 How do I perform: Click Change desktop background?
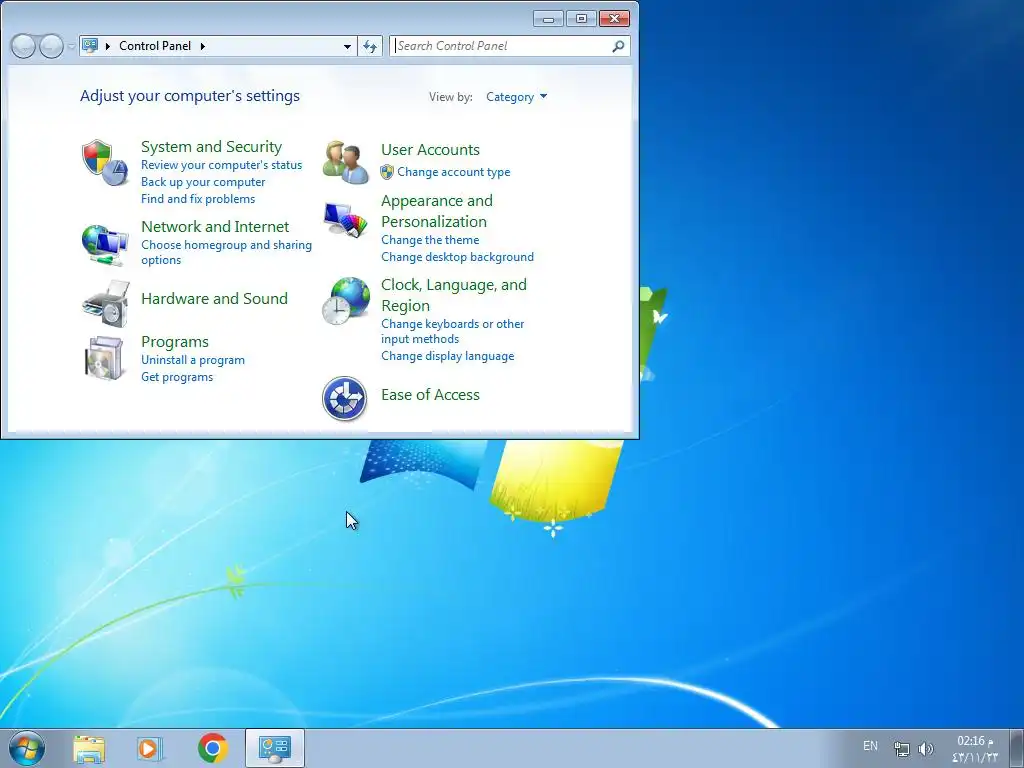[x=457, y=257]
